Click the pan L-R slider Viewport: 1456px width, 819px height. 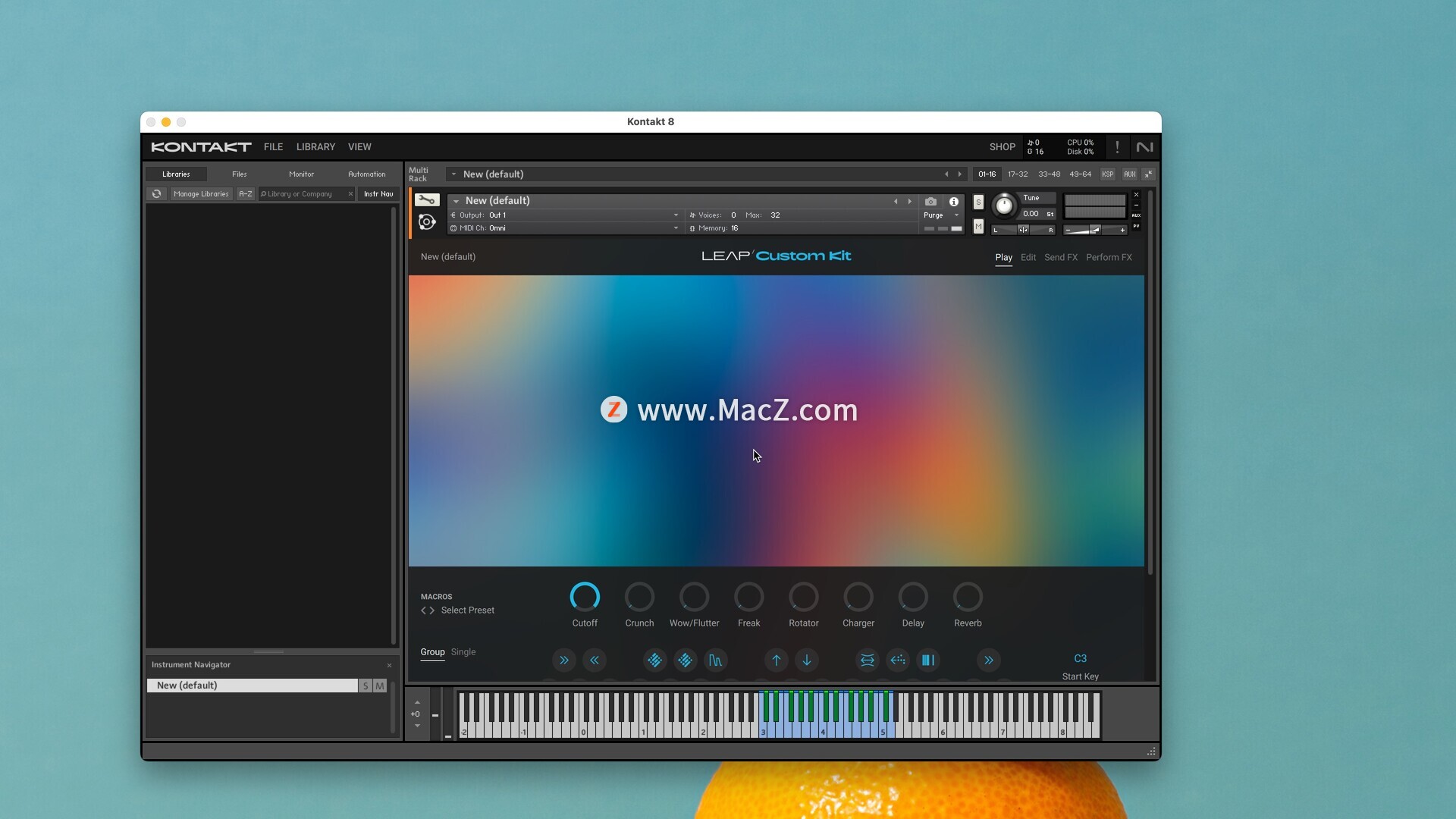1023,230
